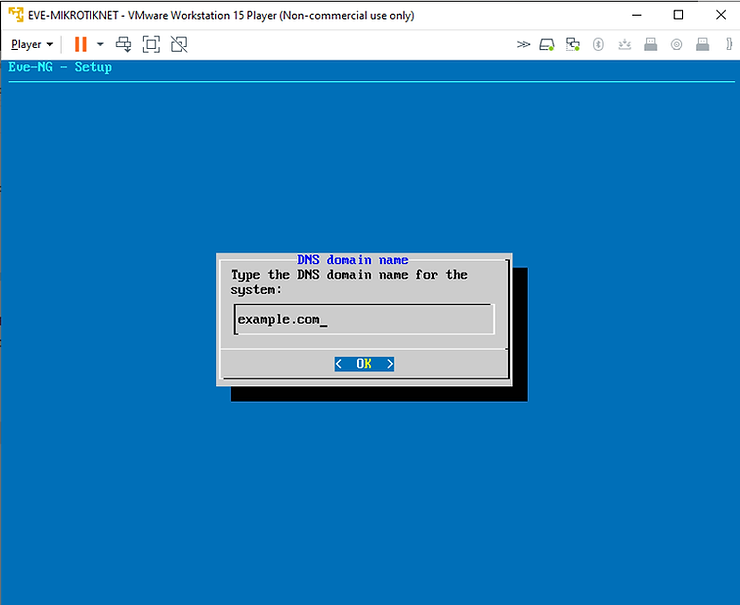Expand the devices chevron (>>) in toolbar
The image size is (740, 605).
[x=523, y=44]
